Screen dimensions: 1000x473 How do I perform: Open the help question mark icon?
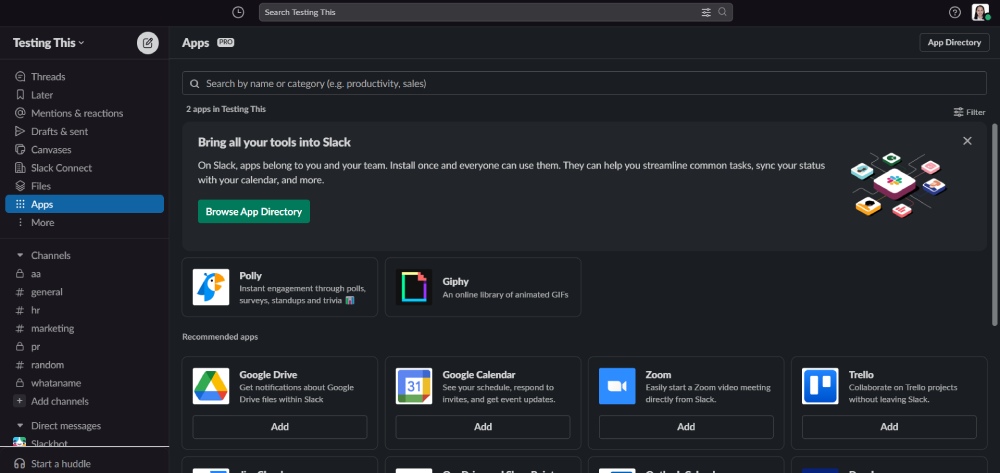(955, 12)
